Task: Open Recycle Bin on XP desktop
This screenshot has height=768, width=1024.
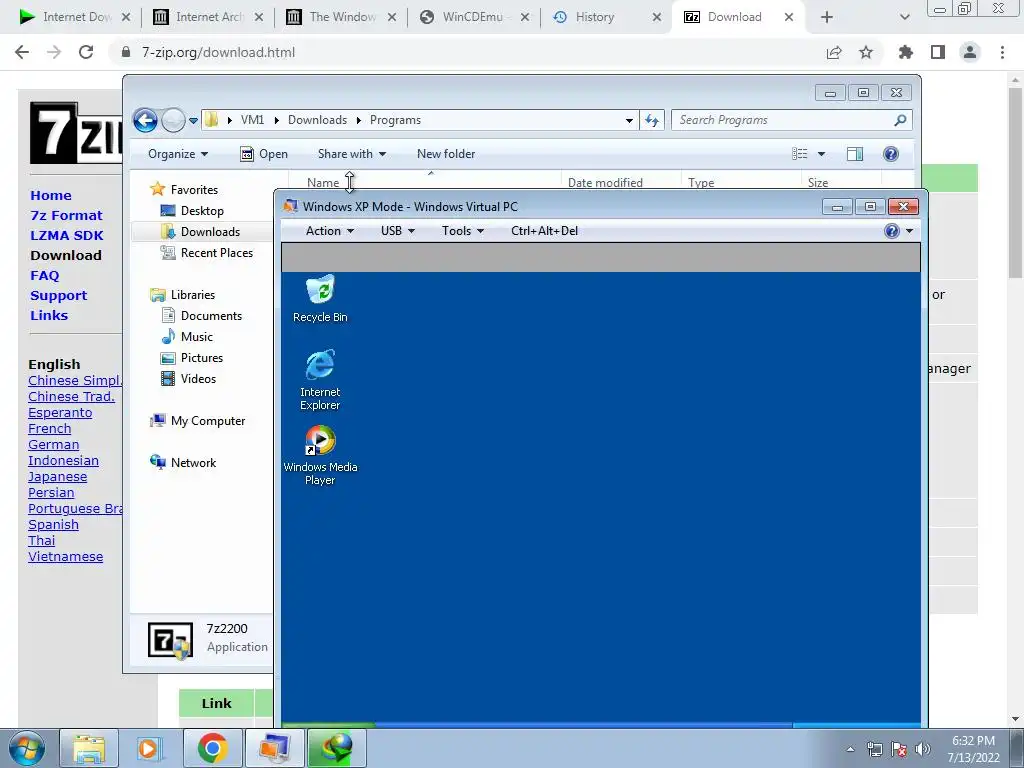Action: (320, 298)
